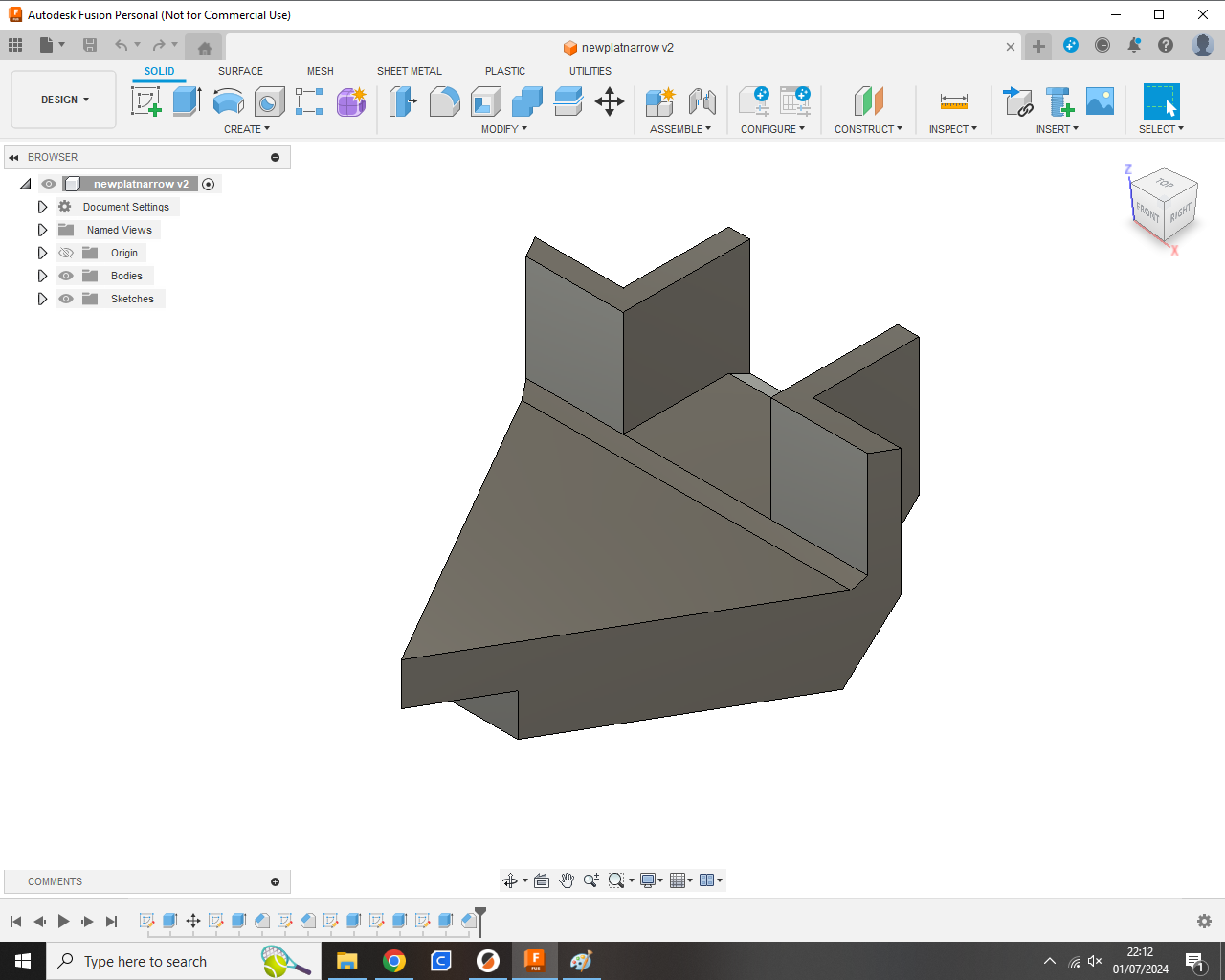
Task: Show the Origin folder
Action: (66, 253)
